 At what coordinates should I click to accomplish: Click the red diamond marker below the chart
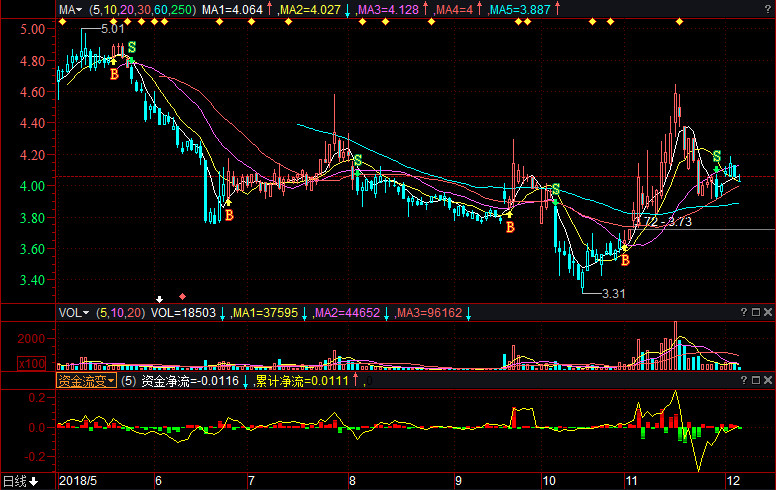pos(182,297)
